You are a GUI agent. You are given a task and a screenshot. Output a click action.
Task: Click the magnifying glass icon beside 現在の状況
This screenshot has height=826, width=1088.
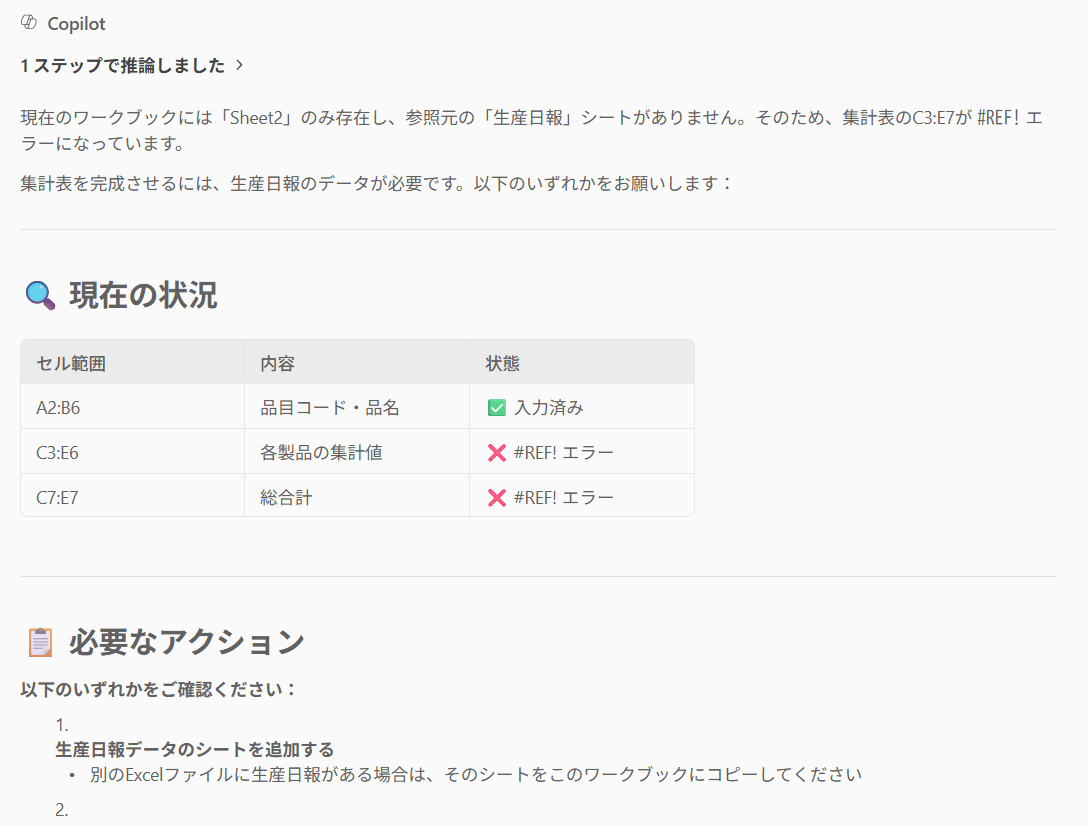point(40,295)
